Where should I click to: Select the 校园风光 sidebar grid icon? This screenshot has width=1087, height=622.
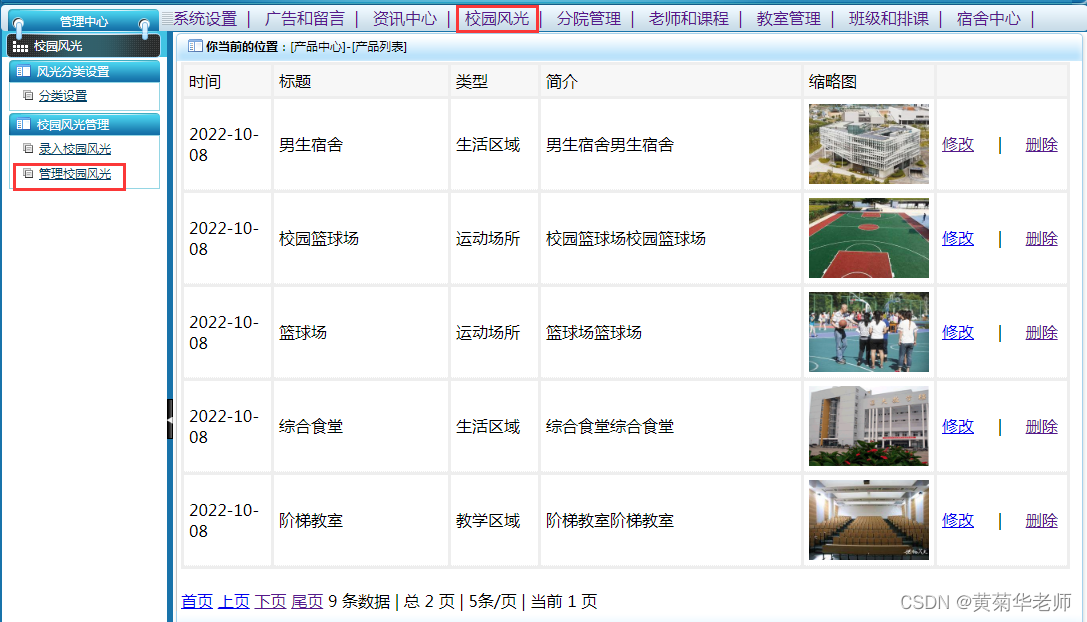coord(19,47)
